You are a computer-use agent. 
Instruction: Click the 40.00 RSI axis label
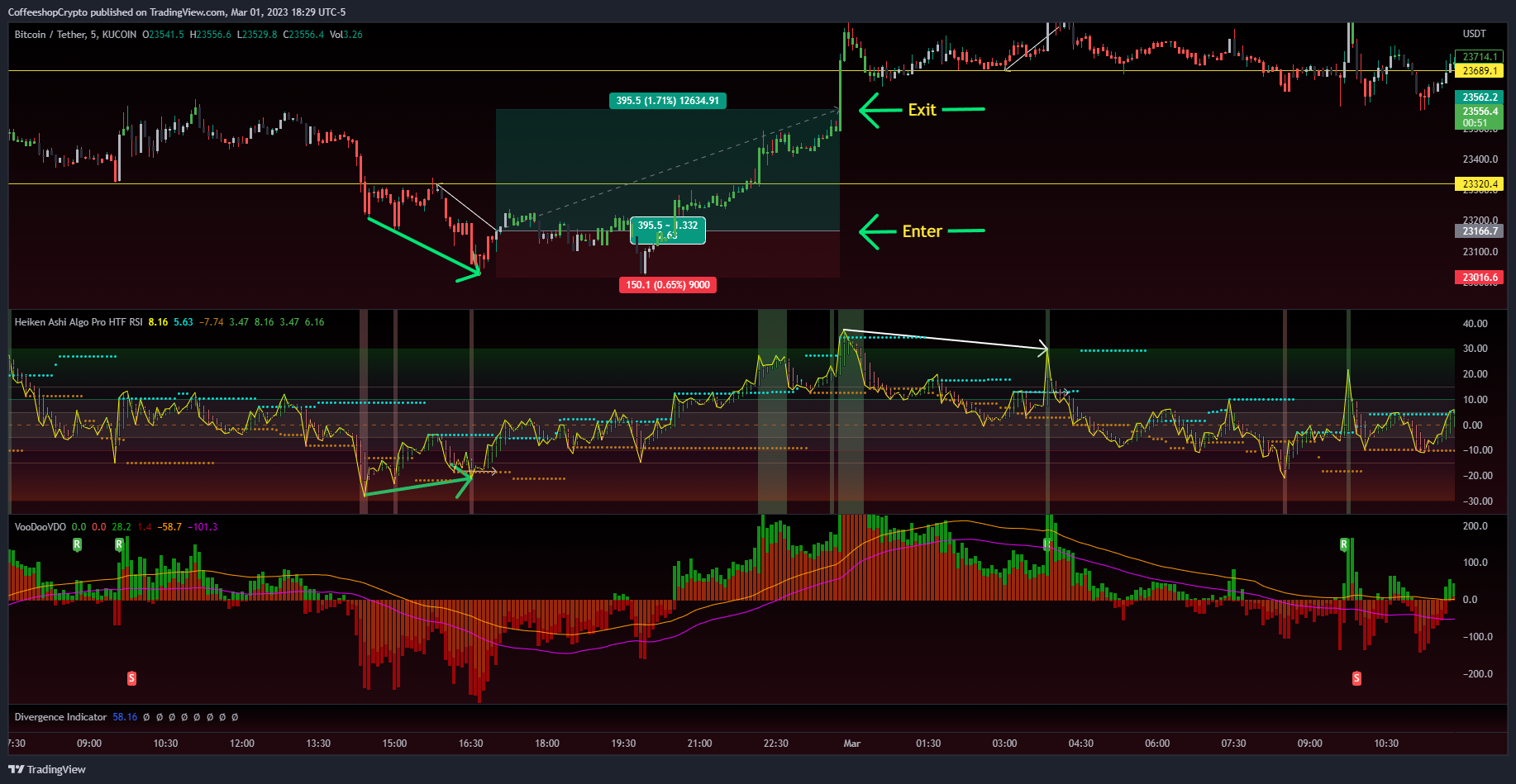(x=1475, y=324)
